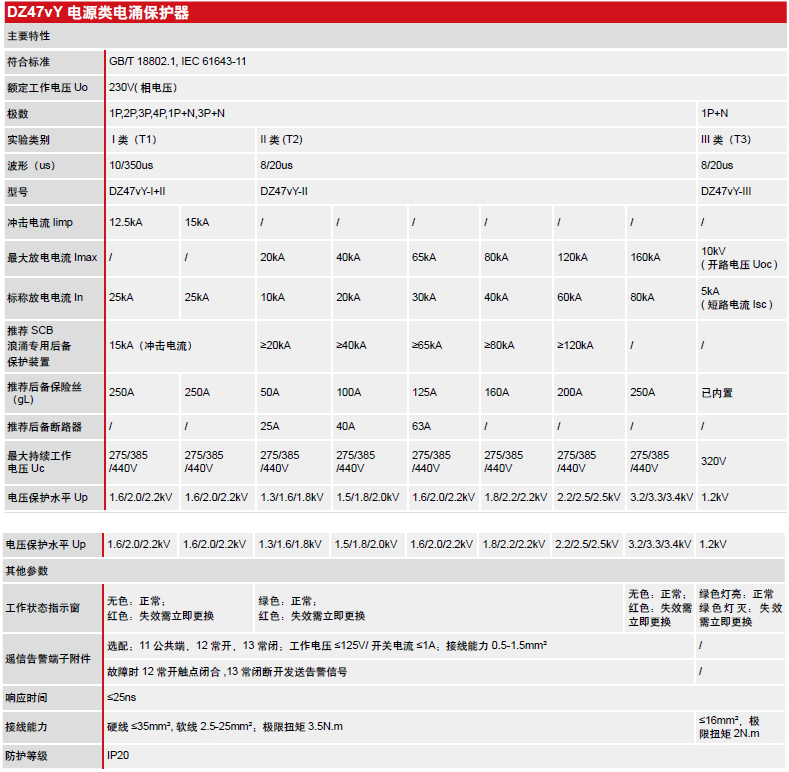
Task: Click the GB/T 18802.1, IEC 61643-11 standard text
Action: pyautogui.click(x=178, y=62)
